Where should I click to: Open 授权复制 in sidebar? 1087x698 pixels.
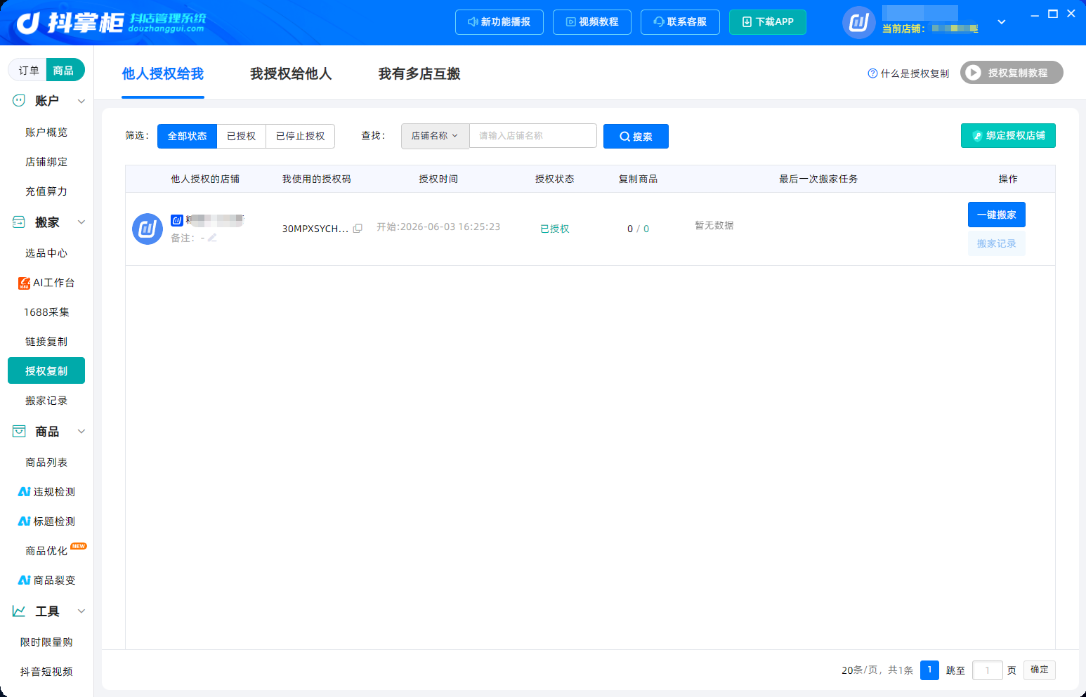(46, 371)
